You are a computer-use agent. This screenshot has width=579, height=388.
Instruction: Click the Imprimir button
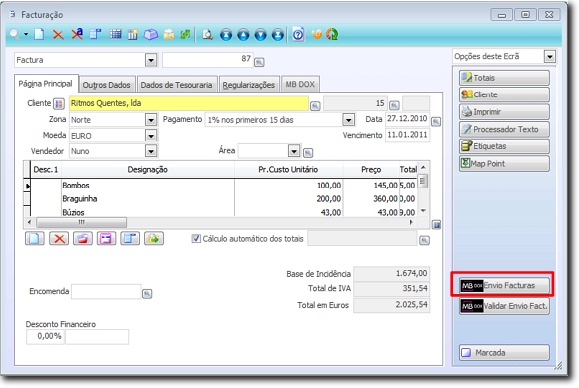point(504,111)
